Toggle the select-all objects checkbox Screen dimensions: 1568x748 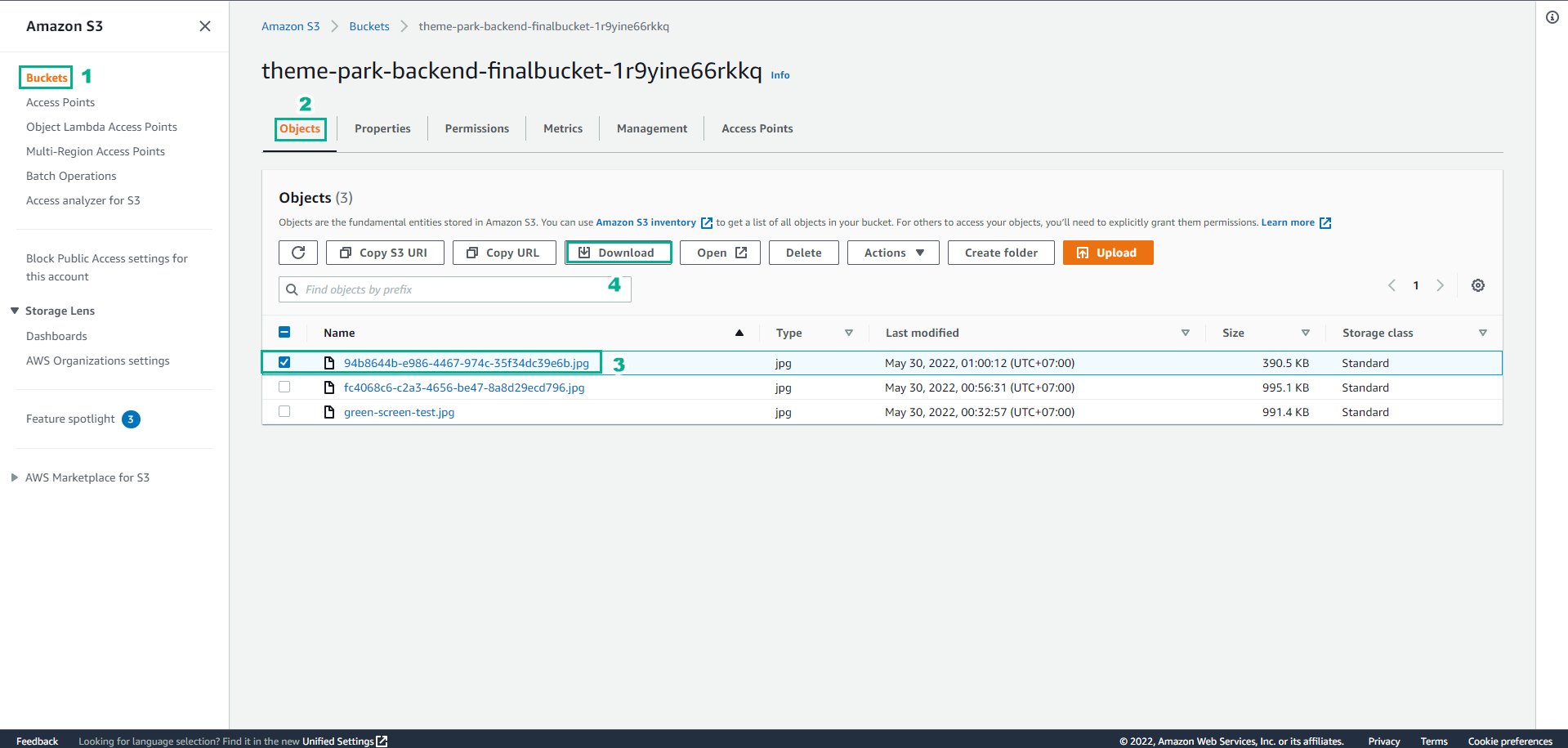pos(284,332)
